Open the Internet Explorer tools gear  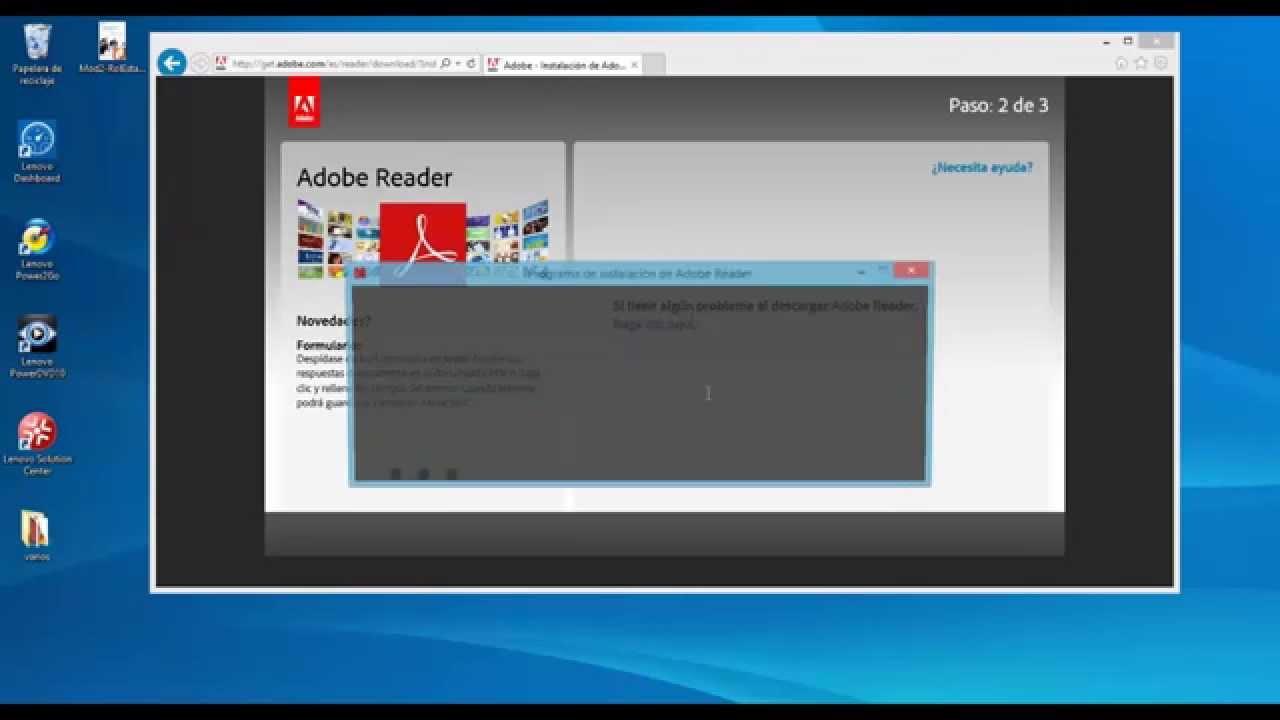1161,63
